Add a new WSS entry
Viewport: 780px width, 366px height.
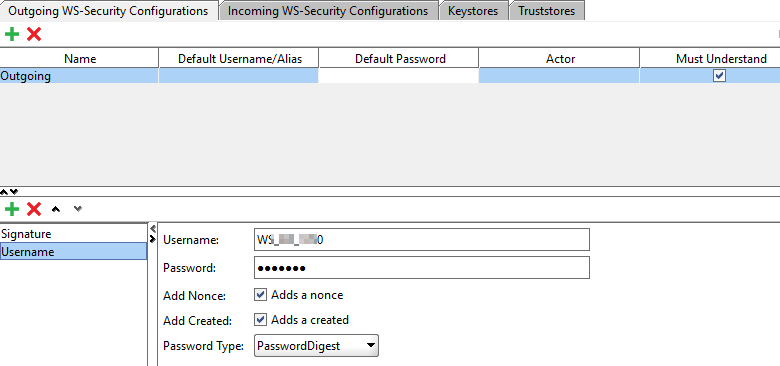12,209
